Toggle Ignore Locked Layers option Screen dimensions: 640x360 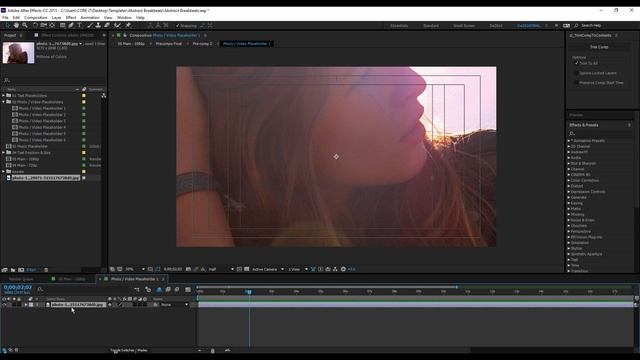click(x=576, y=73)
